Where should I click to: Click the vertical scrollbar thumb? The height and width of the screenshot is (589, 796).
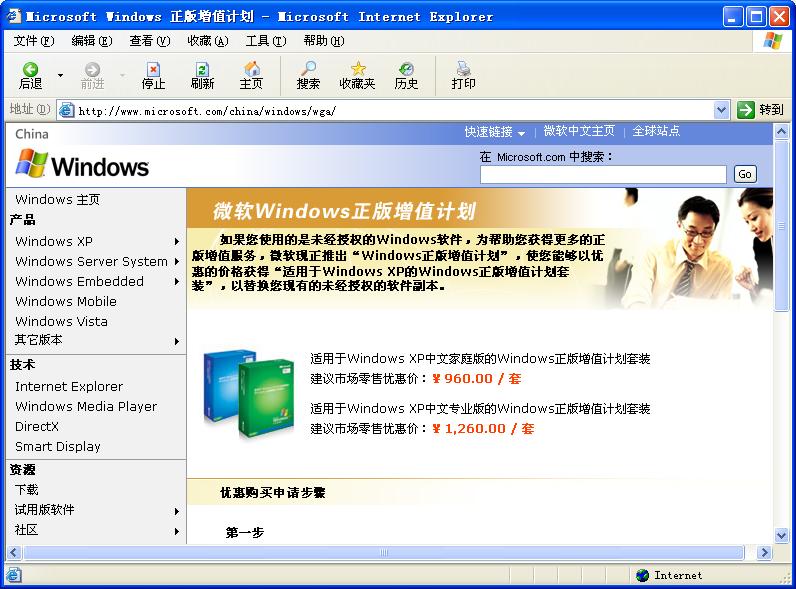781,226
